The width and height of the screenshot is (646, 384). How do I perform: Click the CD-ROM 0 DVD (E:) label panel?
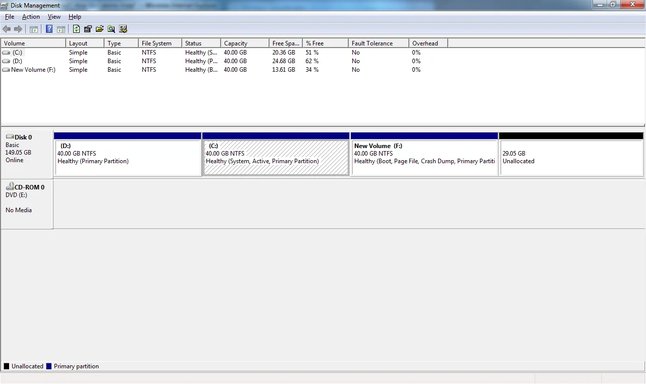click(x=27, y=204)
